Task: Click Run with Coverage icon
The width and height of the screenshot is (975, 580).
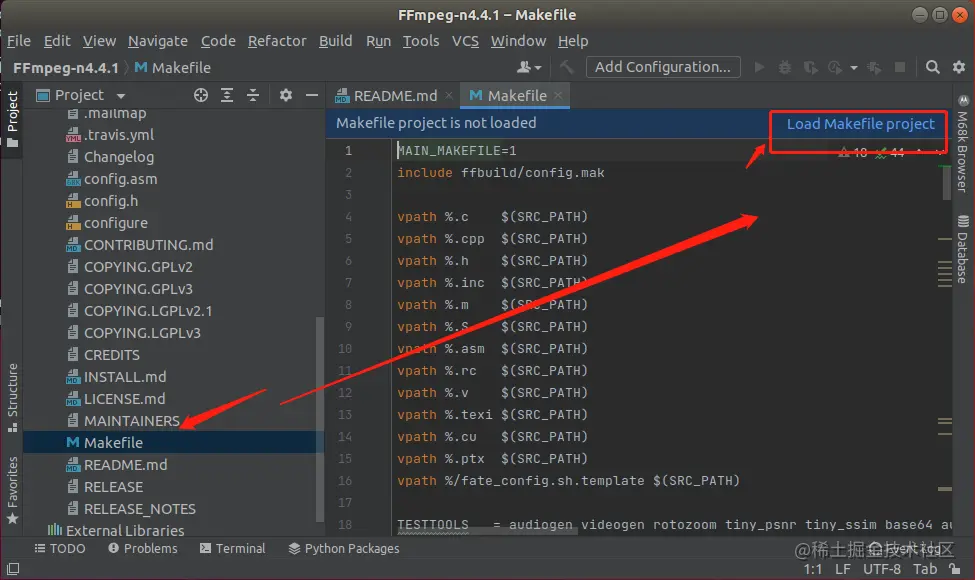Action: coord(810,67)
